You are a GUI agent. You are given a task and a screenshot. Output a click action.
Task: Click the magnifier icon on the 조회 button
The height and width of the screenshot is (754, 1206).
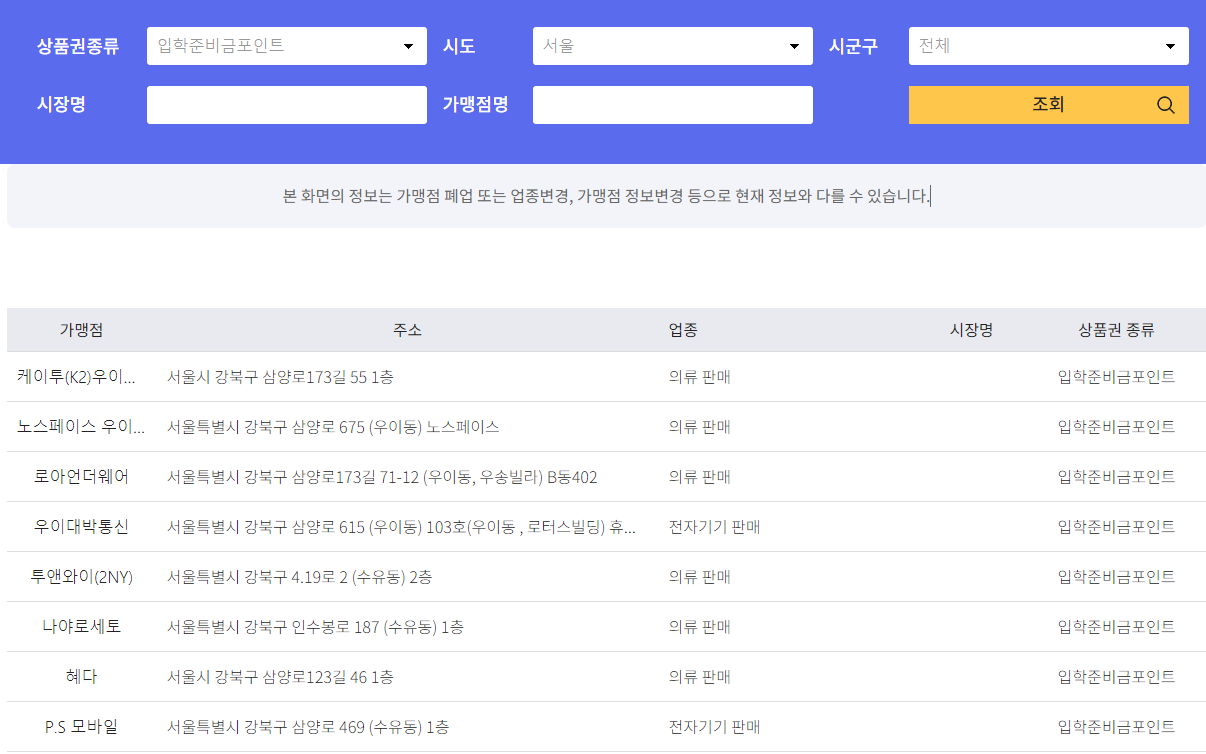(1165, 104)
